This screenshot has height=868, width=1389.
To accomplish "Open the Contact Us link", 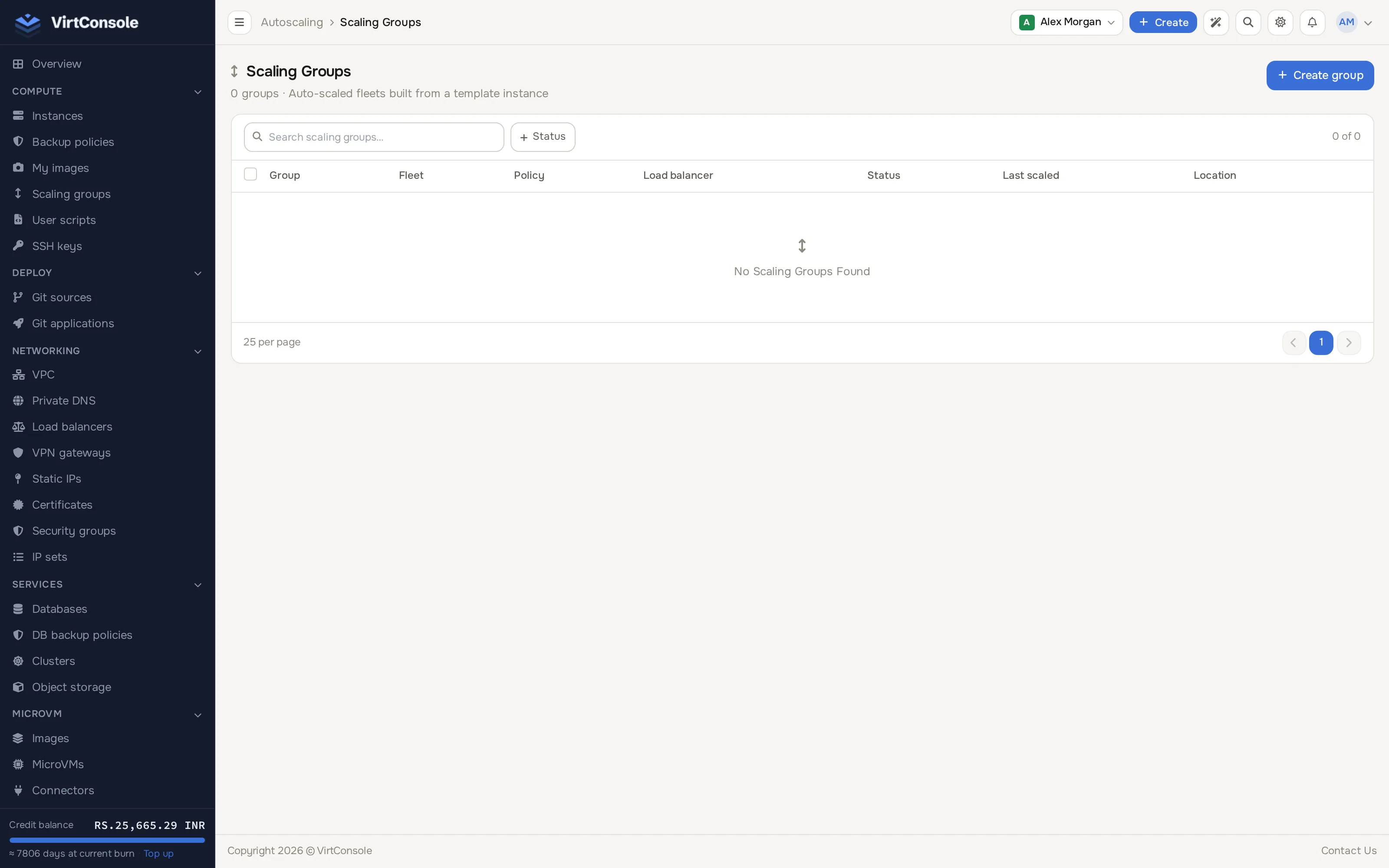I will point(1348,851).
